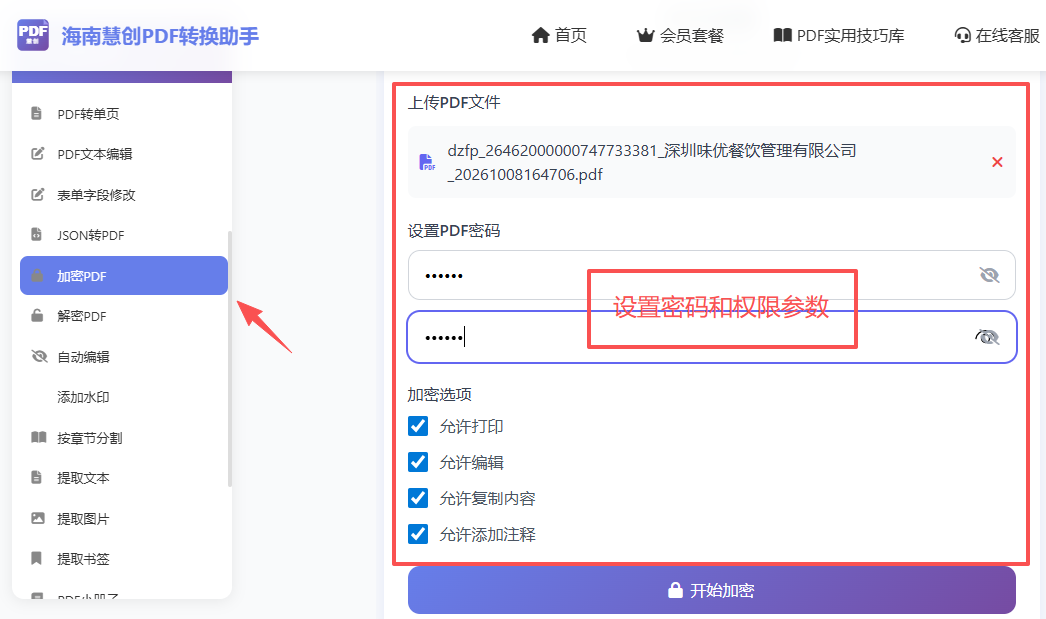
Task: Click the bookmark icon beside 提取书签
Action: (37, 558)
